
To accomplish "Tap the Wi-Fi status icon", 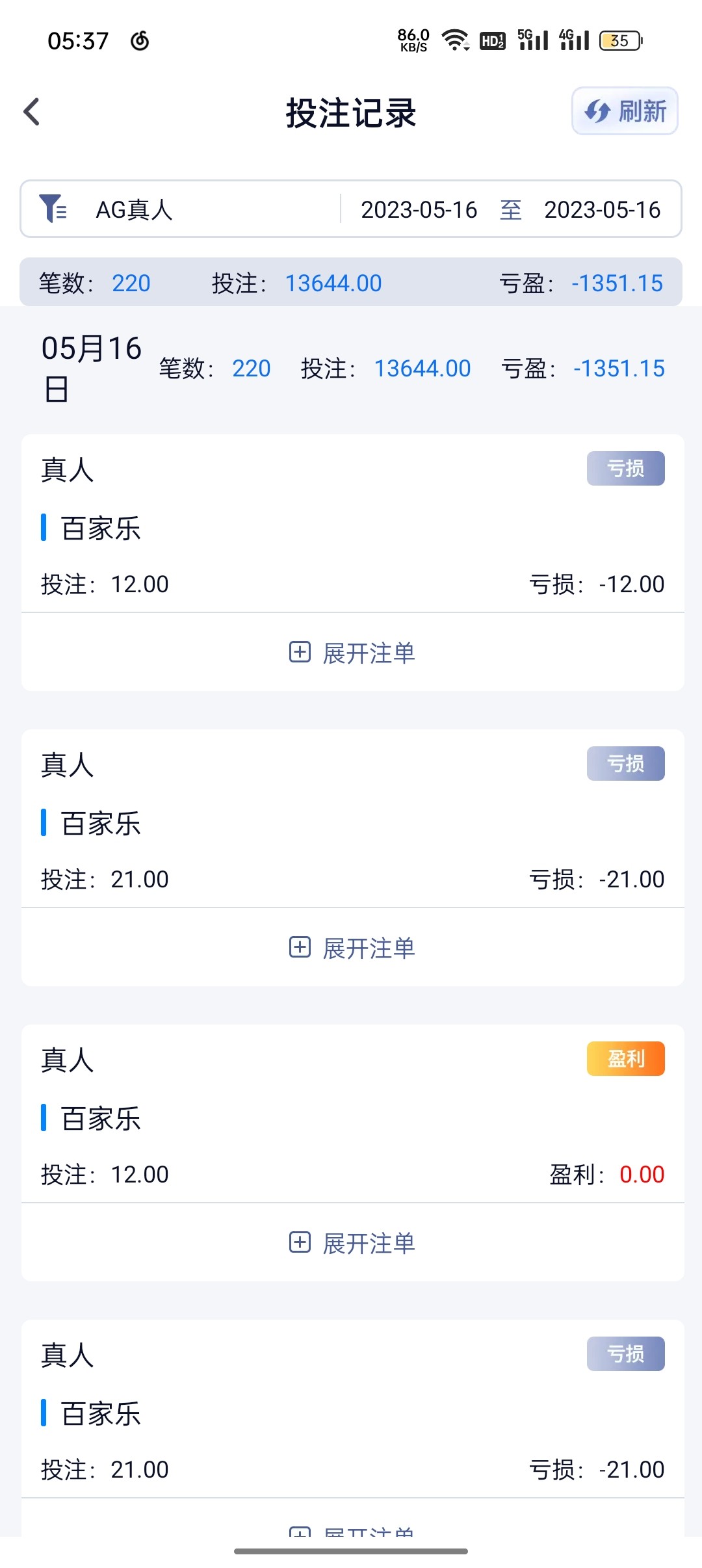I will click(455, 40).
